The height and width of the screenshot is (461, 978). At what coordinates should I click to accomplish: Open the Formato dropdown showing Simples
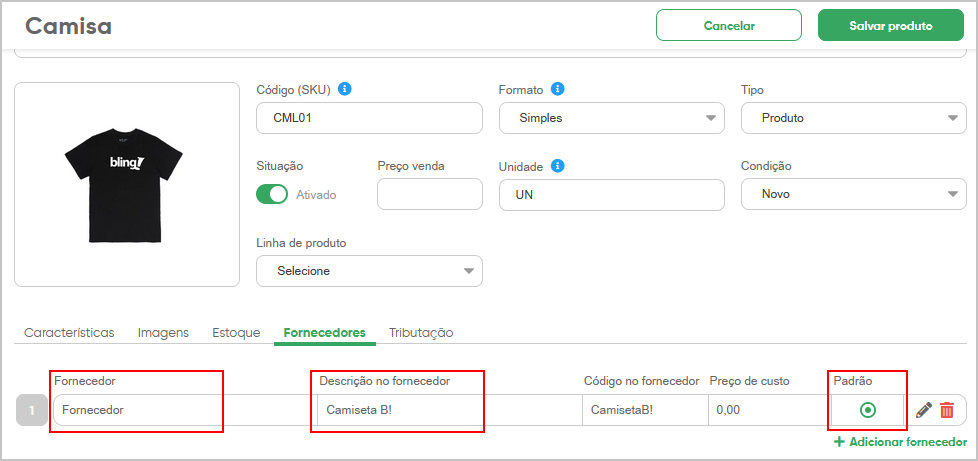(x=612, y=118)
